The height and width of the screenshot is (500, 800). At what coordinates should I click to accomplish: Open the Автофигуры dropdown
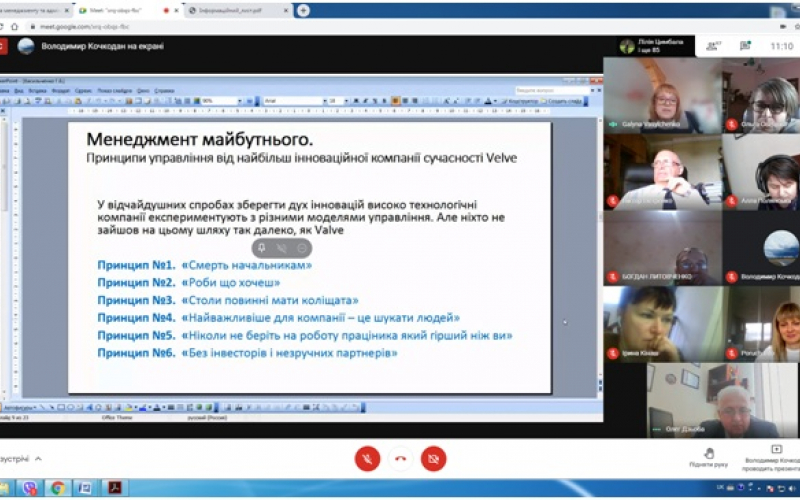click(x=19, y=408)
